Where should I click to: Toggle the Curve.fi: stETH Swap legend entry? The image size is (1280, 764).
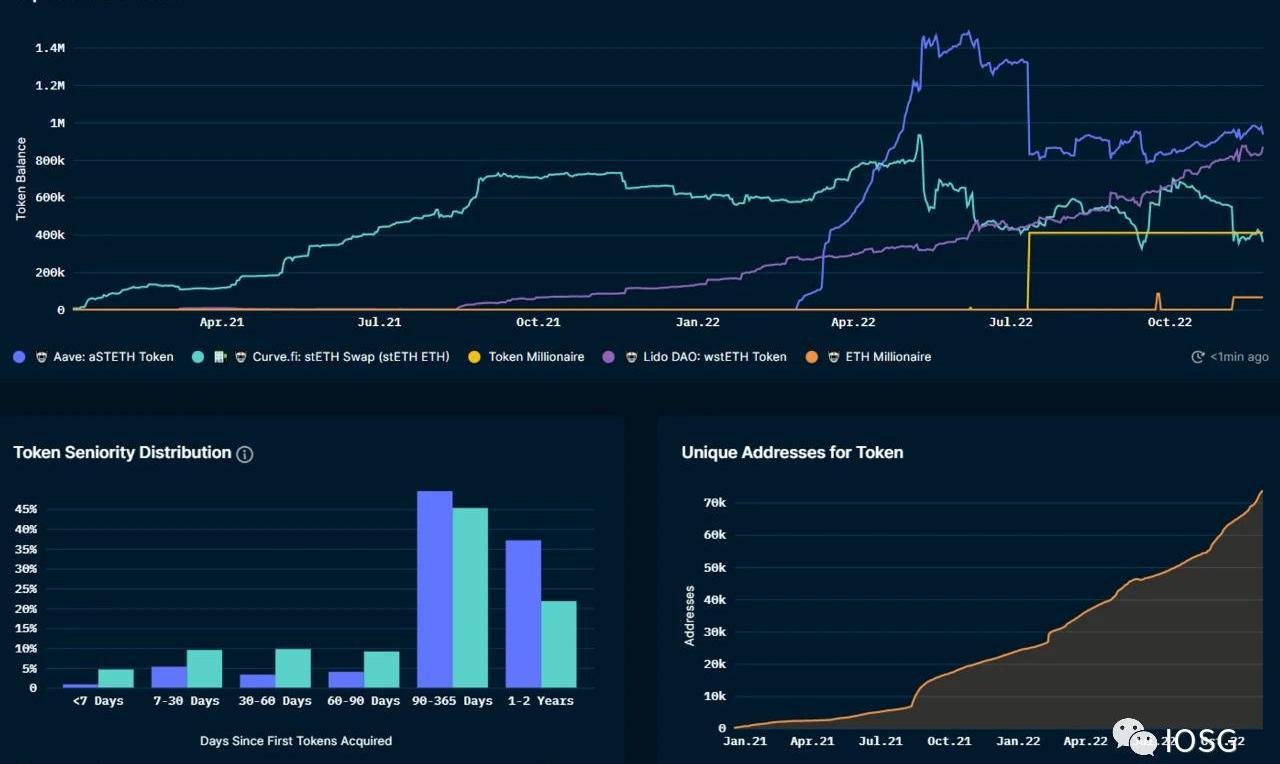tap(351, 357)
